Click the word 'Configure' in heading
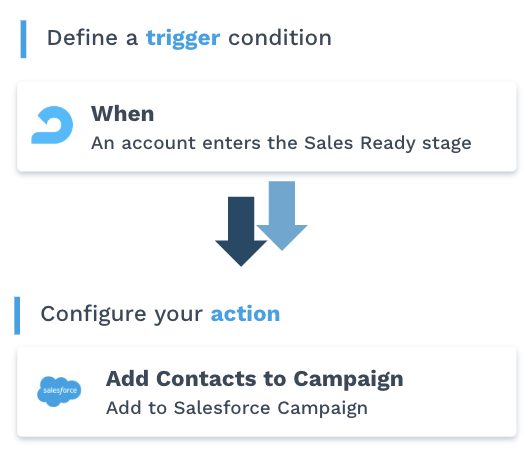532x452 pixels. point(93,314)
